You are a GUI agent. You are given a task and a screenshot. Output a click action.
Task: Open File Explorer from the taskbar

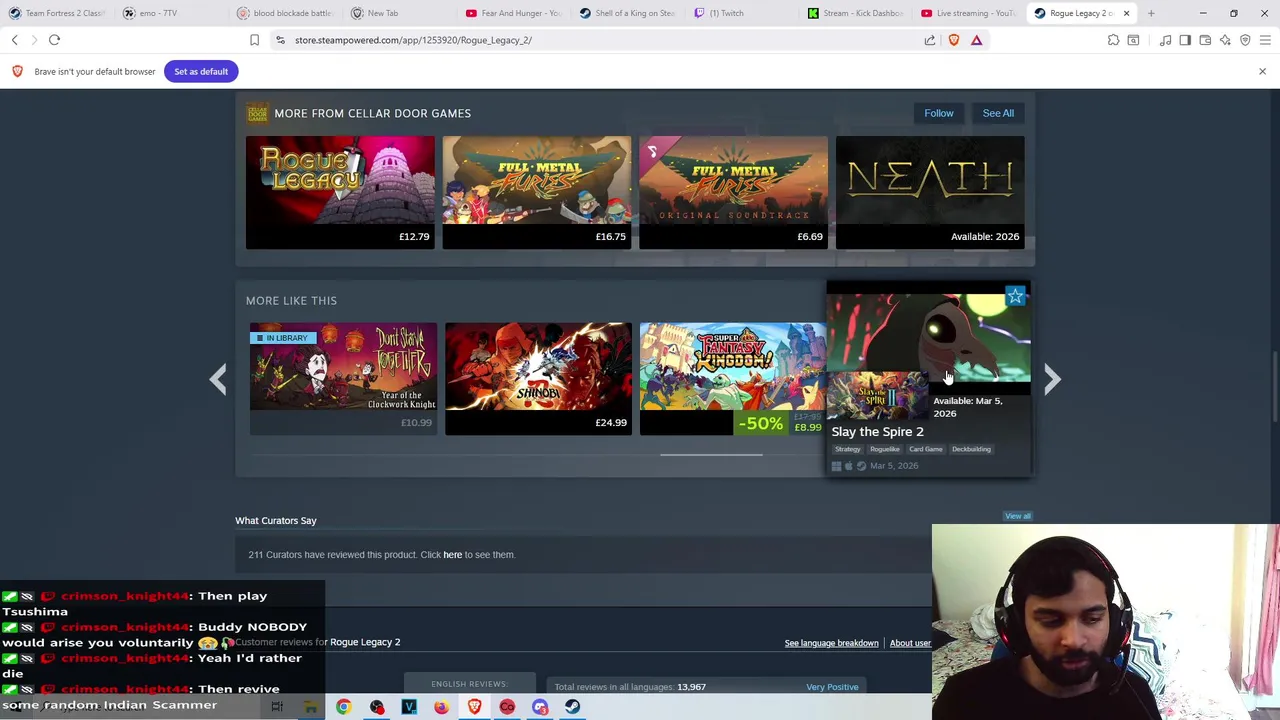[310, 707]
